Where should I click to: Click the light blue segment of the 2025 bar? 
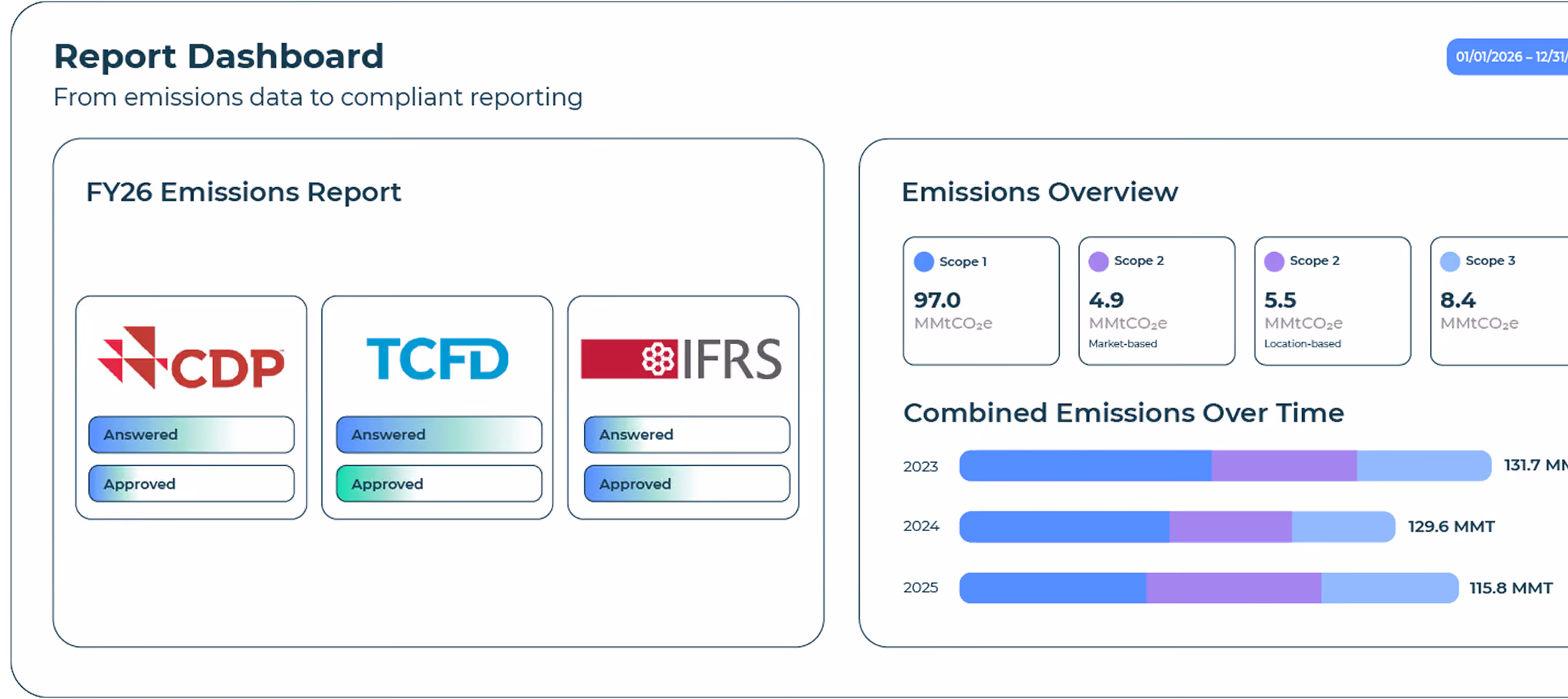[x=1390, y=588]
